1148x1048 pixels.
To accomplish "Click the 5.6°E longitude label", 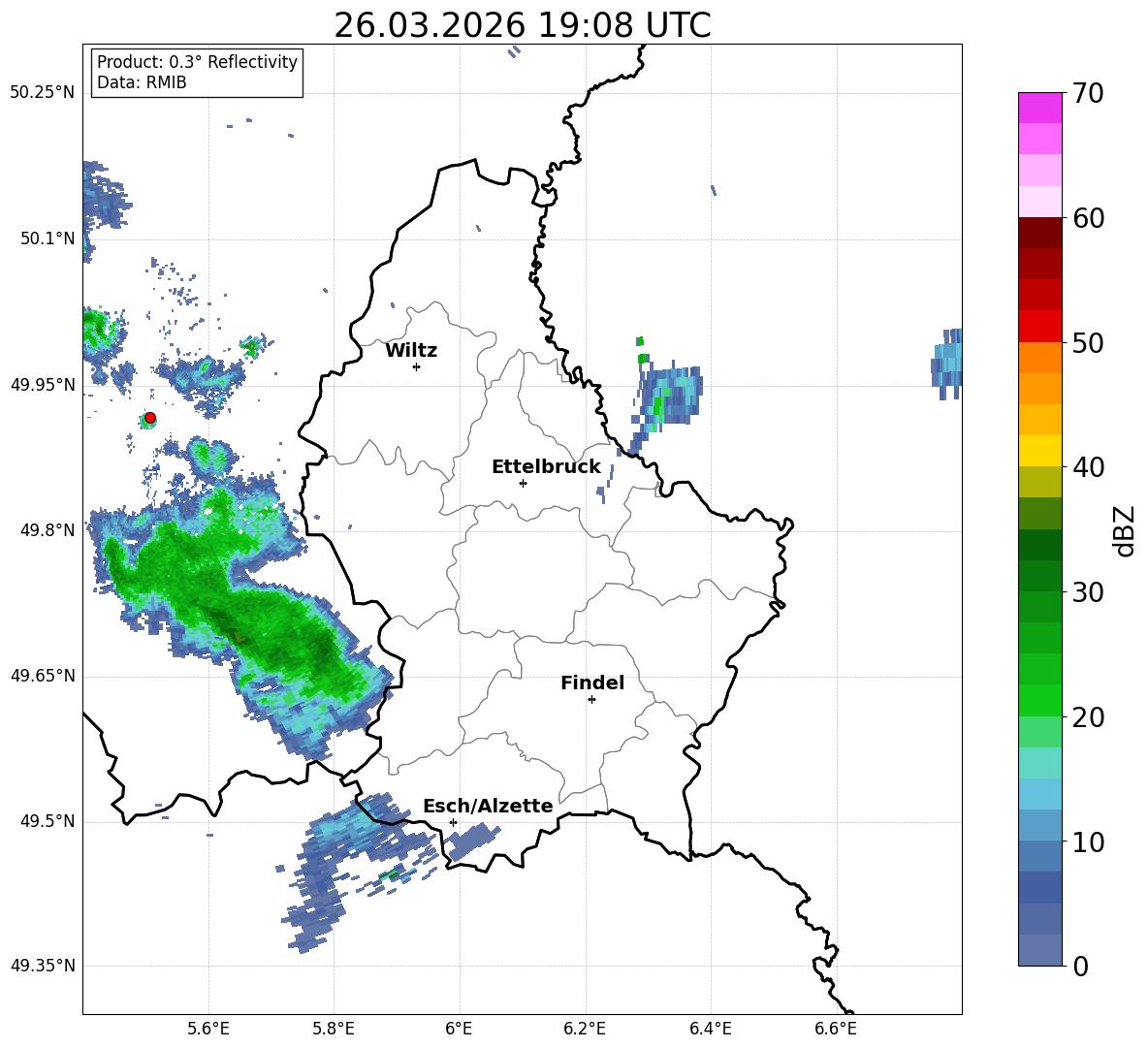I will pyautogui.click(x=208, y=1030).
